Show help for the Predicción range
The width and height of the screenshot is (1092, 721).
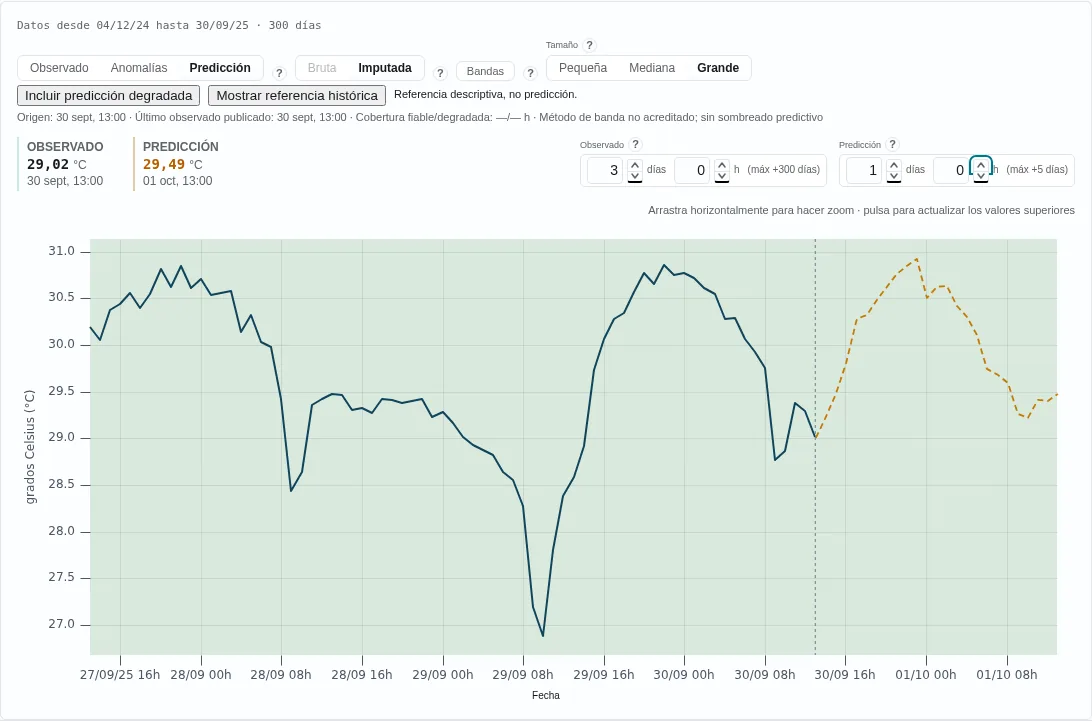(x=892, y=144)
